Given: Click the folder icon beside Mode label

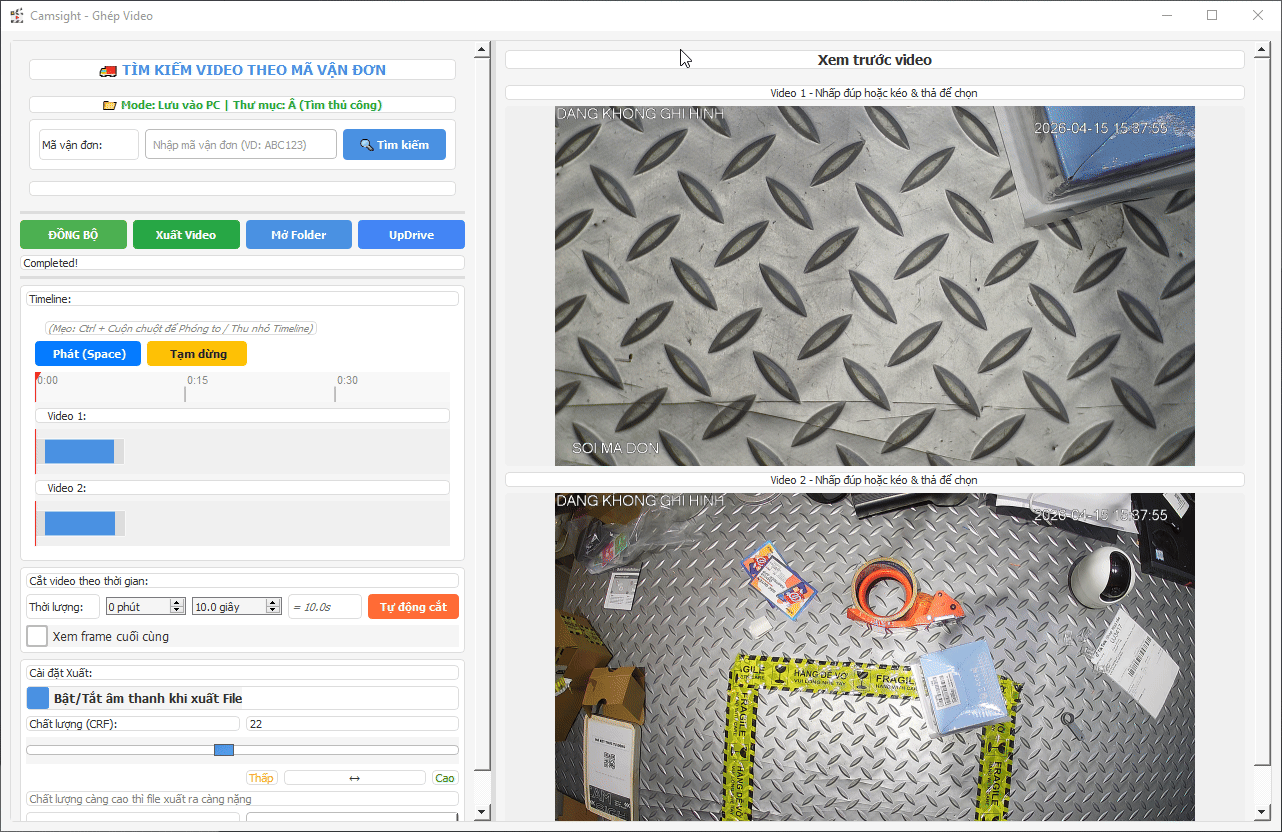Looking at the screenshot, I should [110, 105].
